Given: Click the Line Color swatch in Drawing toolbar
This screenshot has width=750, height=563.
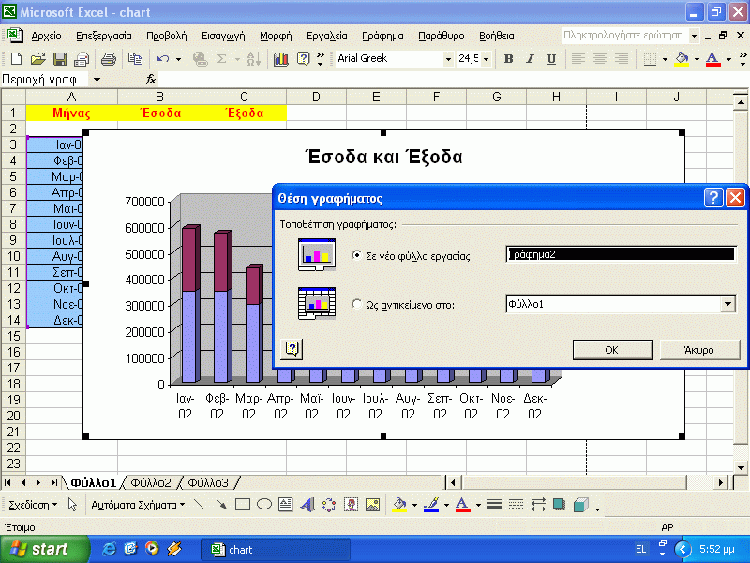Looking at the screenshot, I should pos(431,505).
